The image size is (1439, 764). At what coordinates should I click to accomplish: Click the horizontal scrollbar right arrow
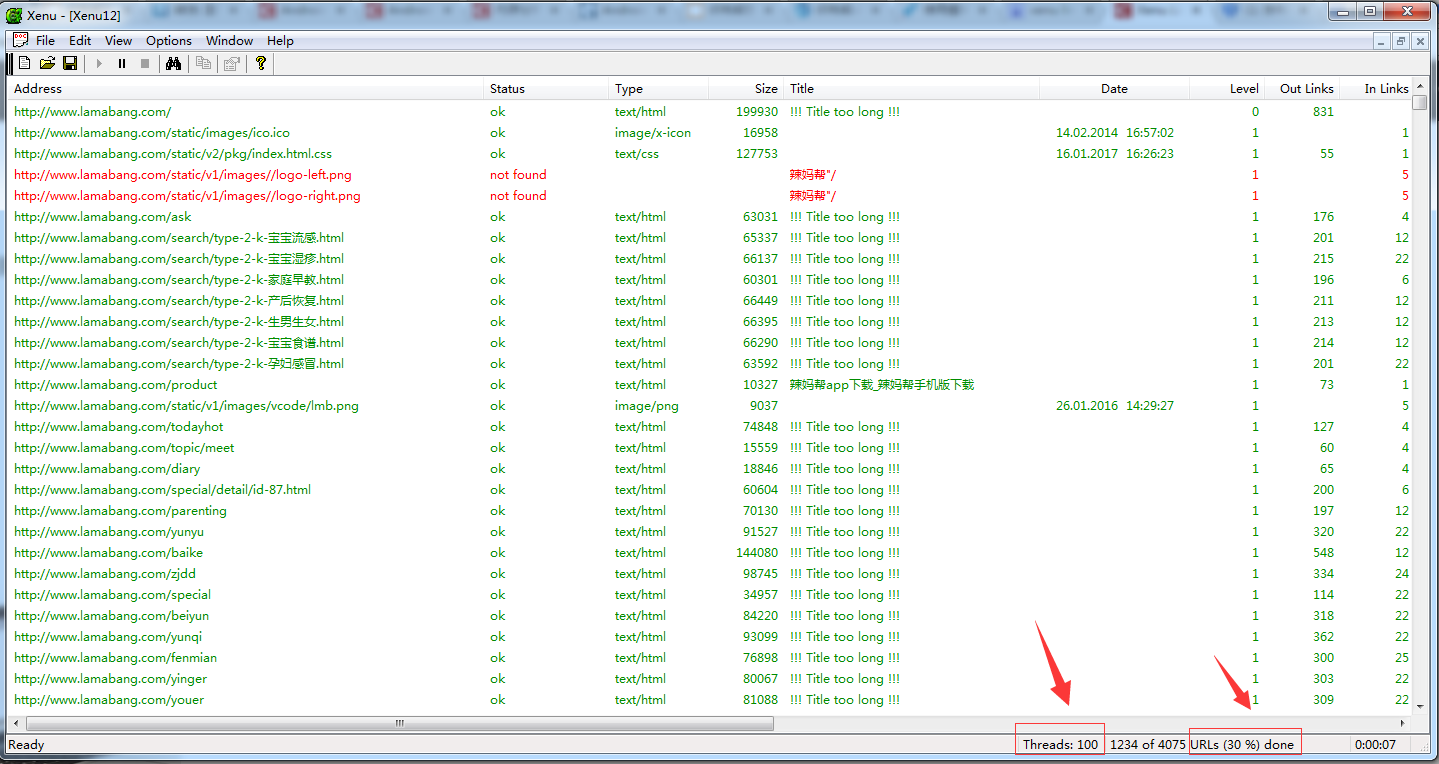coord(1403,722)
